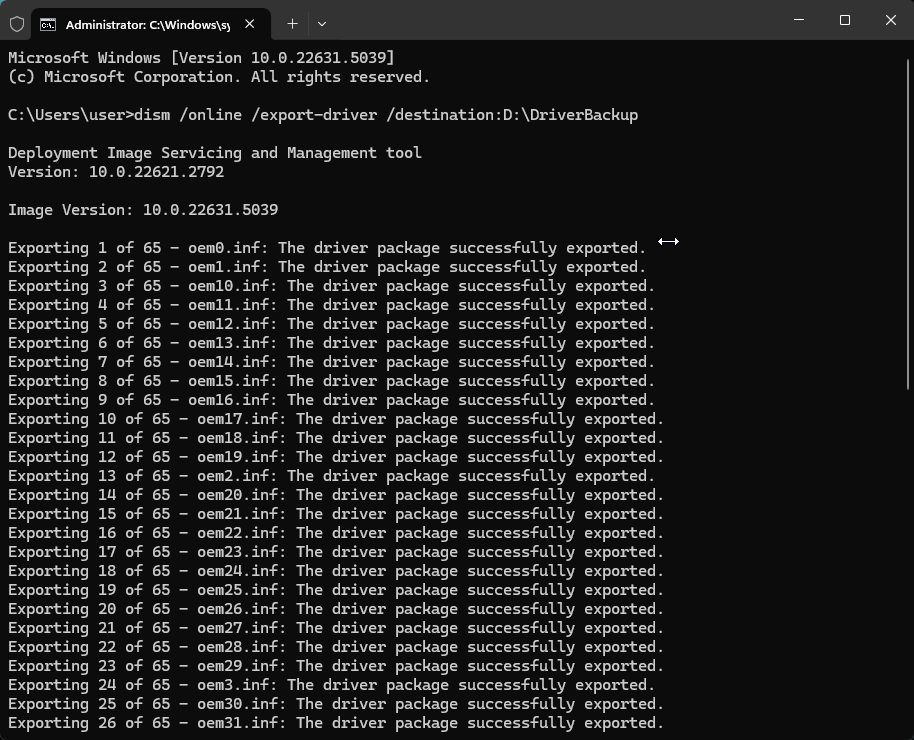914x740 pixels.
Task: Click the dism /export-driver command line
Action: click(x=320, y=114)
